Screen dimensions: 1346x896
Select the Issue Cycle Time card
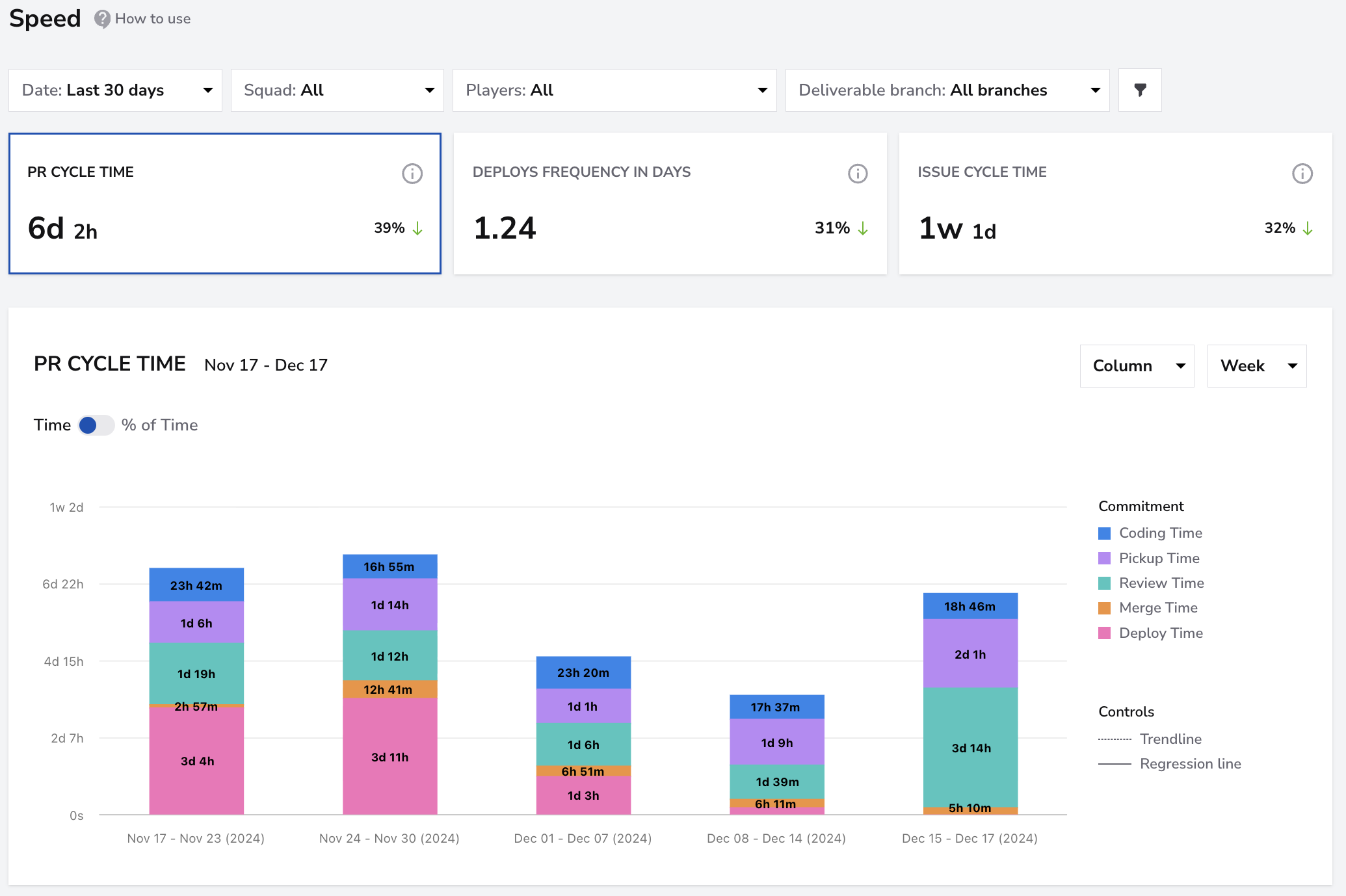click(x=1116, y=204)
